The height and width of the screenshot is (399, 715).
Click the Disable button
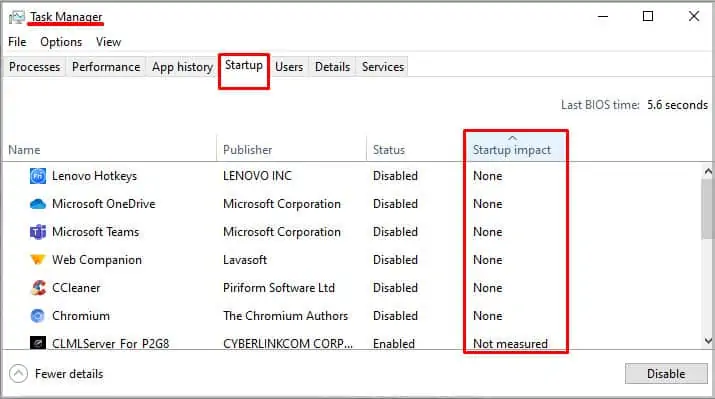tap(666, 374)
